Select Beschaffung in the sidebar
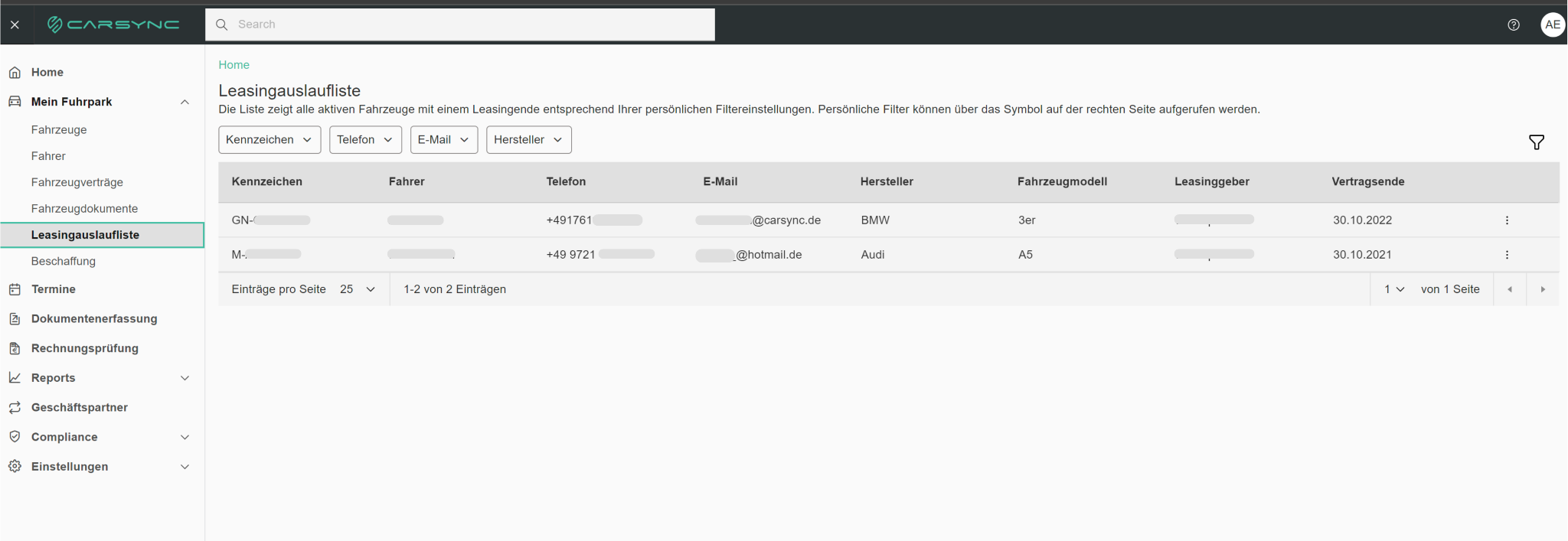 [64, 261]
